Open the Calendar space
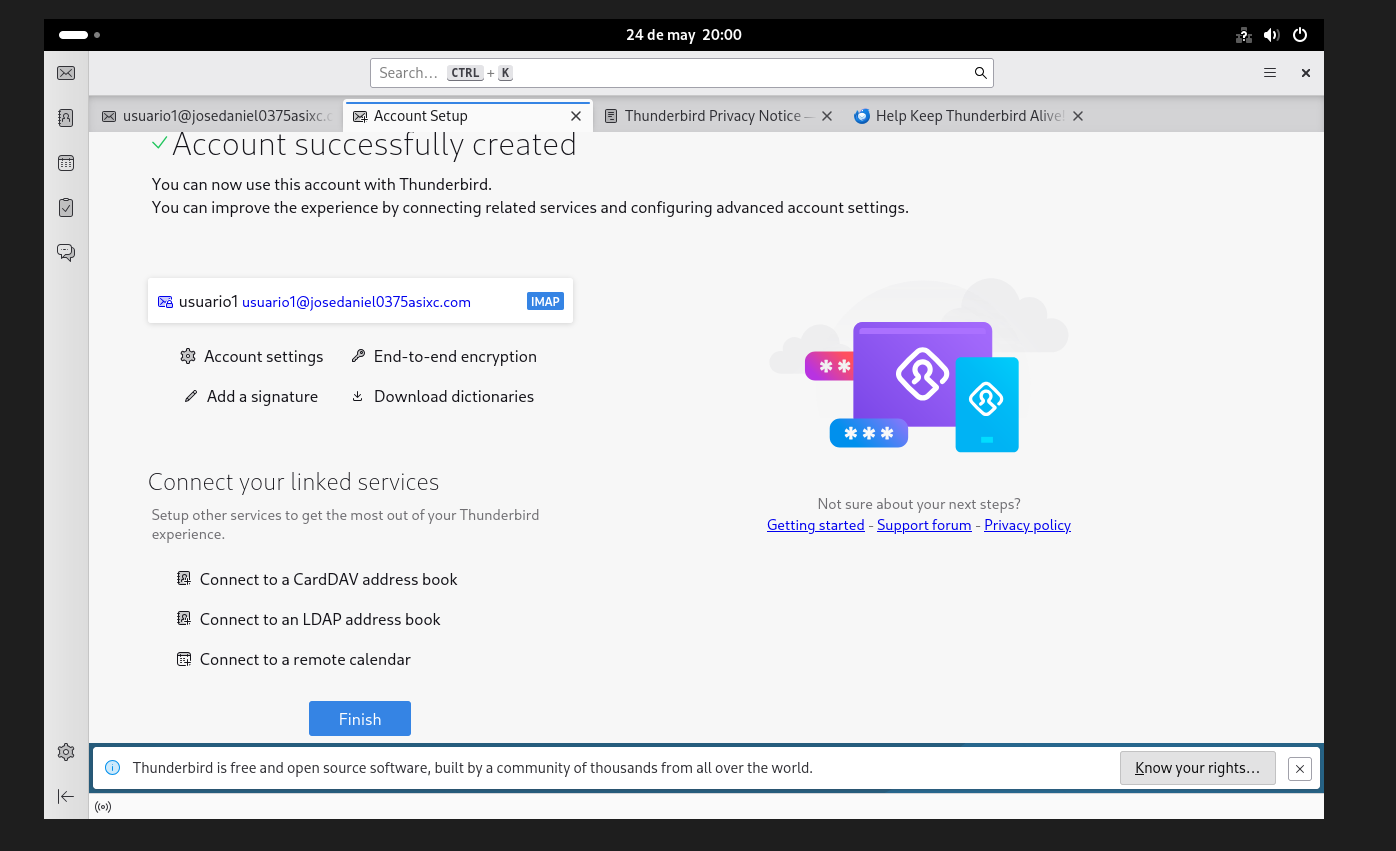This screenshot has height=851, width=1396. click(x=66, y=163)
